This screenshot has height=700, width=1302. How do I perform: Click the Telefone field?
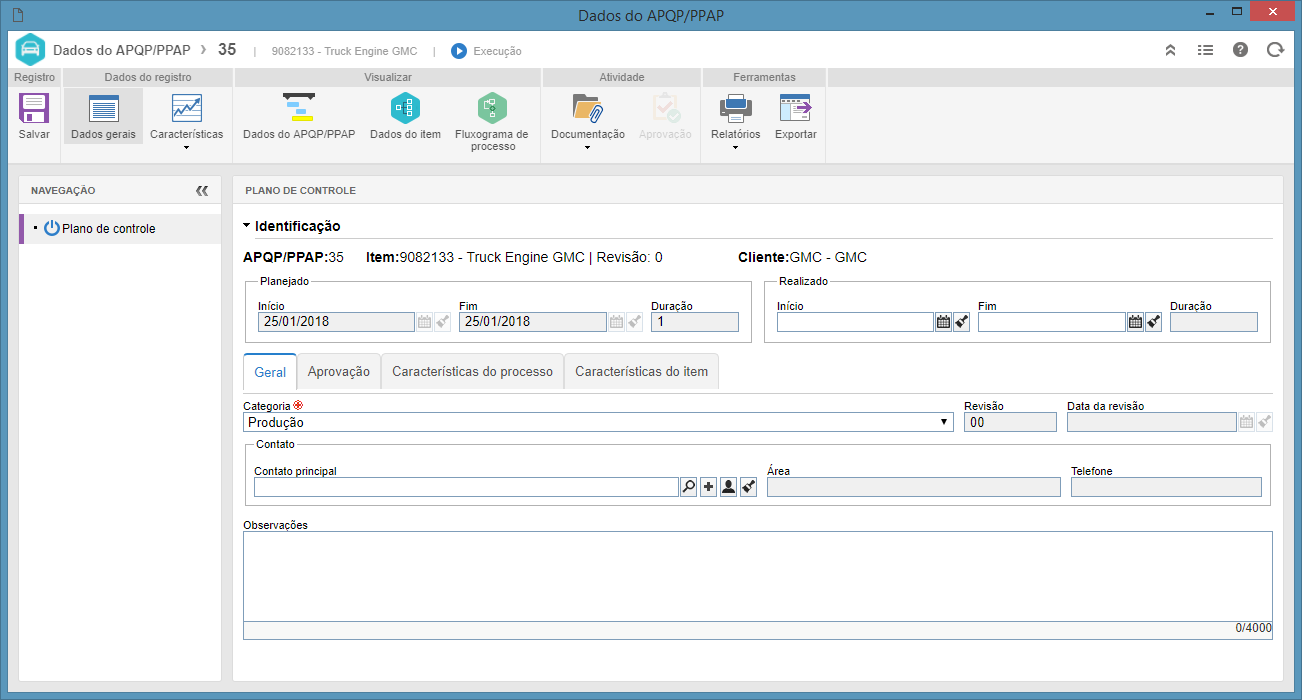pyautogui.click(x=1166, y=487)
